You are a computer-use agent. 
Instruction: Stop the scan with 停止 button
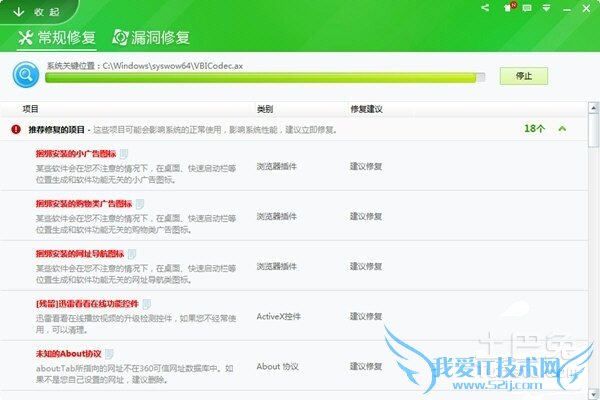pyautogui.click(x=523, y=76)
